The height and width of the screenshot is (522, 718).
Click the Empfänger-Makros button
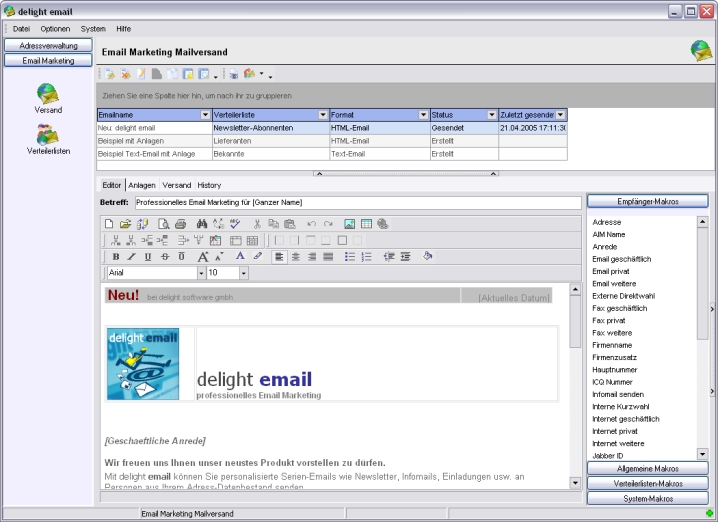[x=647, y=202]
